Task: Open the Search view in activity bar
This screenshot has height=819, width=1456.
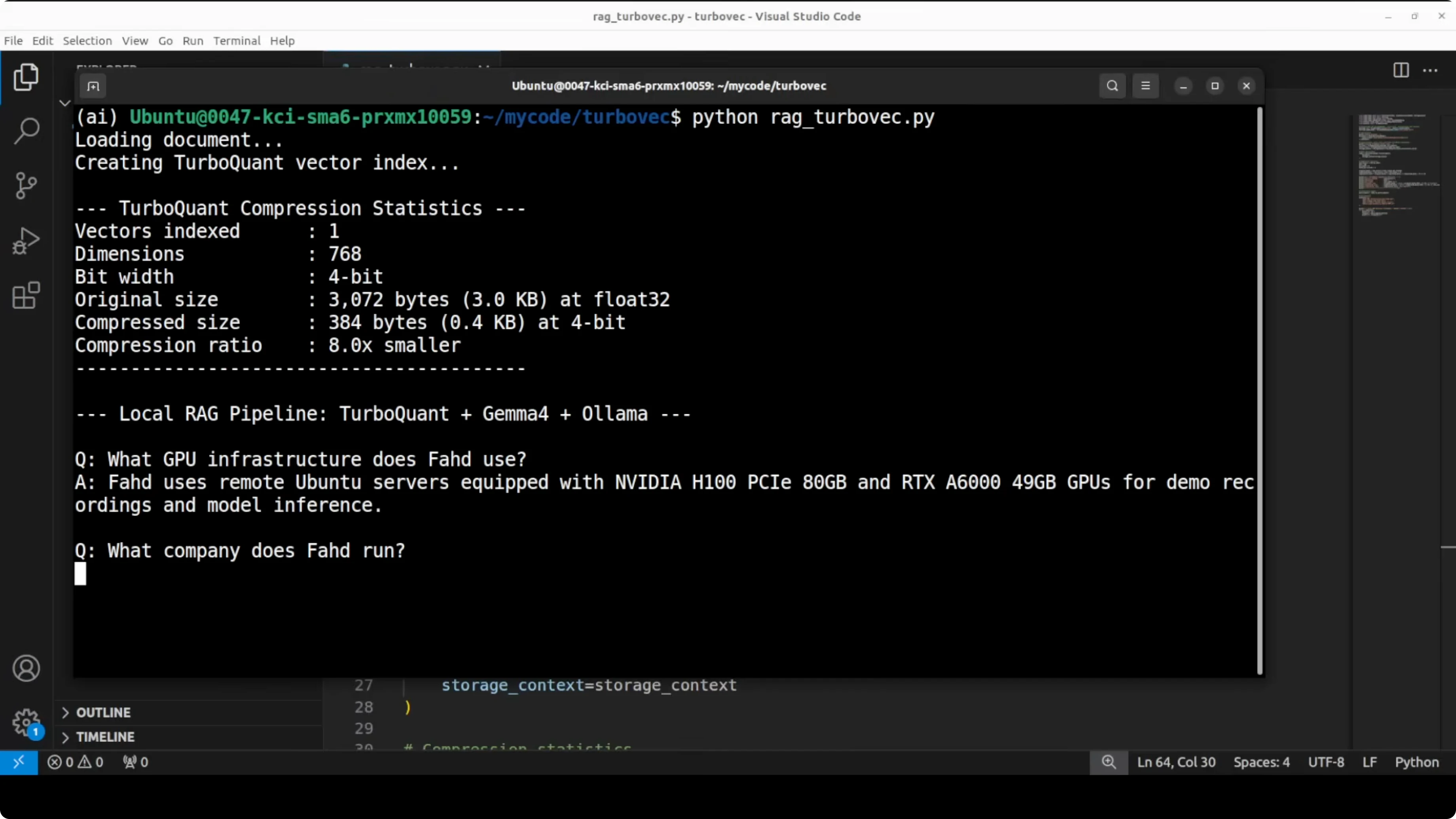Action: coord(26,131)
